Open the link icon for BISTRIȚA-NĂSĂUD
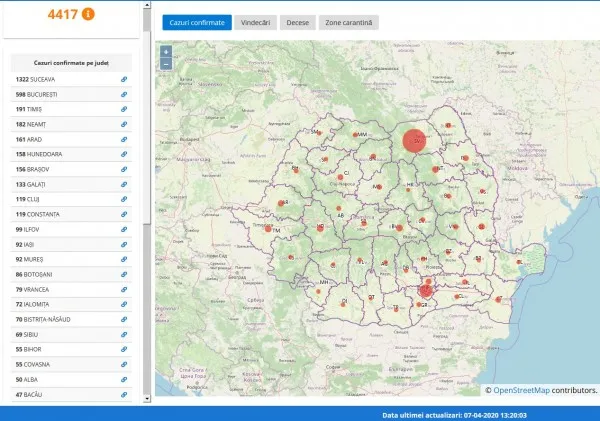This screenshot has height=421, width=600. [x=124, y=319]
